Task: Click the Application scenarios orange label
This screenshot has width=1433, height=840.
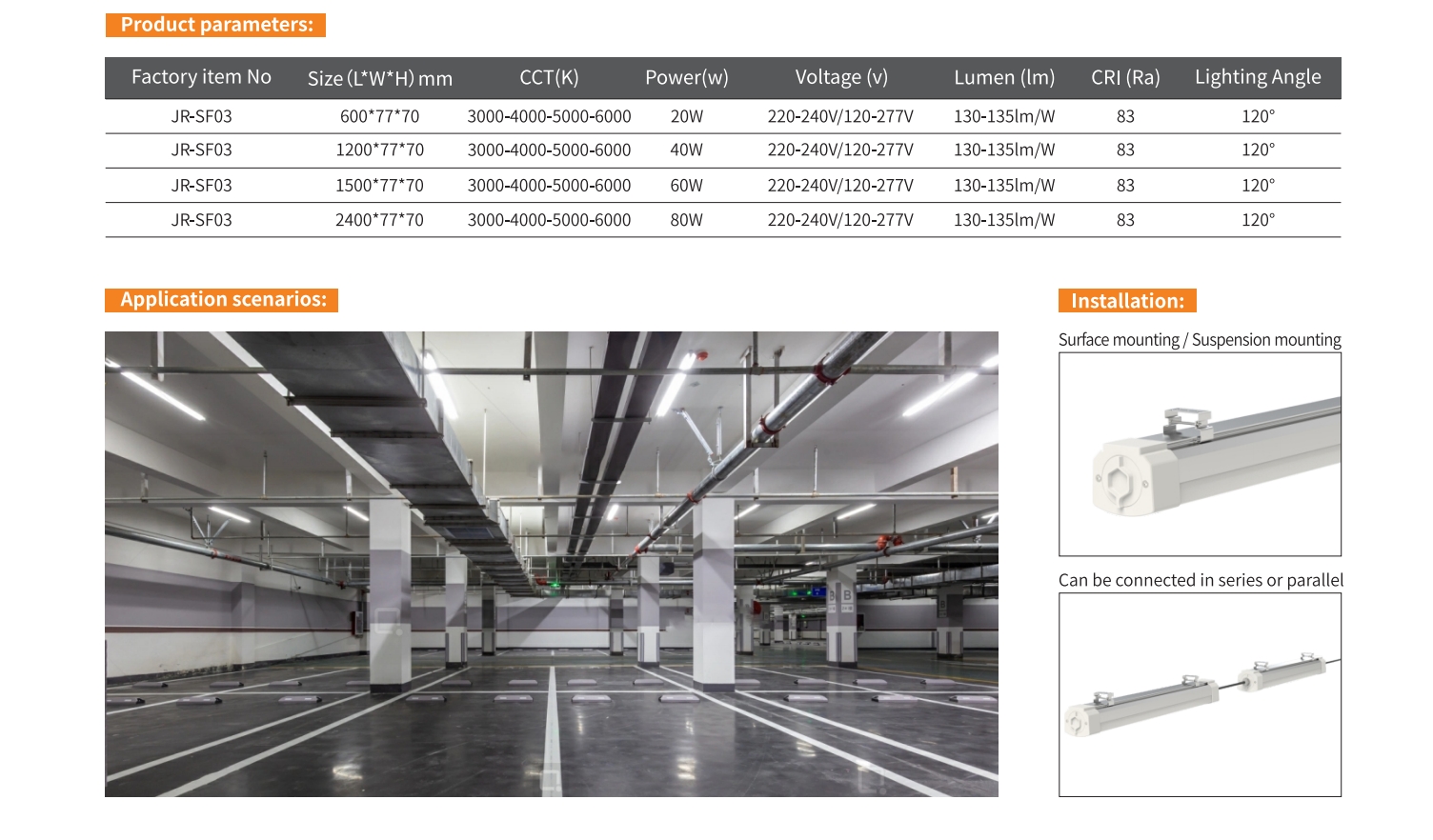Action: pos(221,300)
